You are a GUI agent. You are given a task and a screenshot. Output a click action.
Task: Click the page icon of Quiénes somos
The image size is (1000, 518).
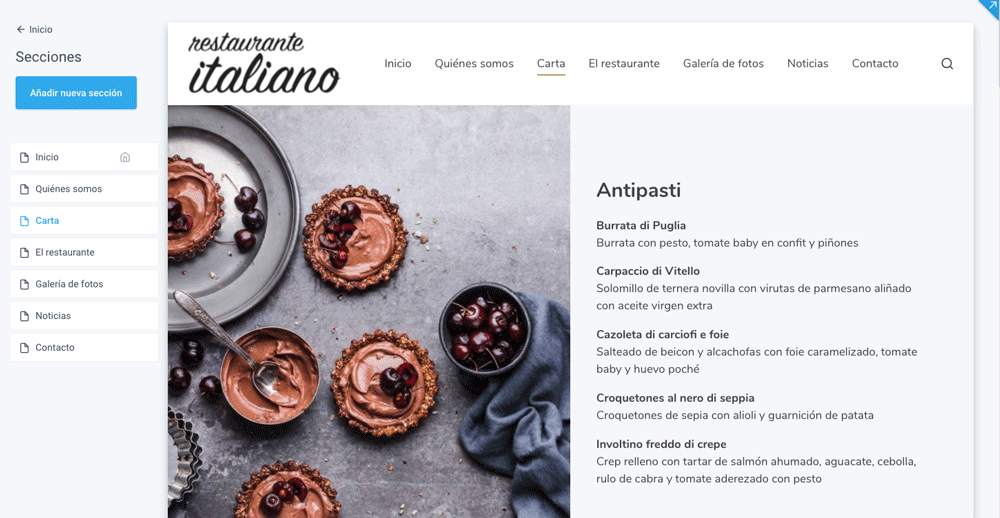tap(24, 189)
